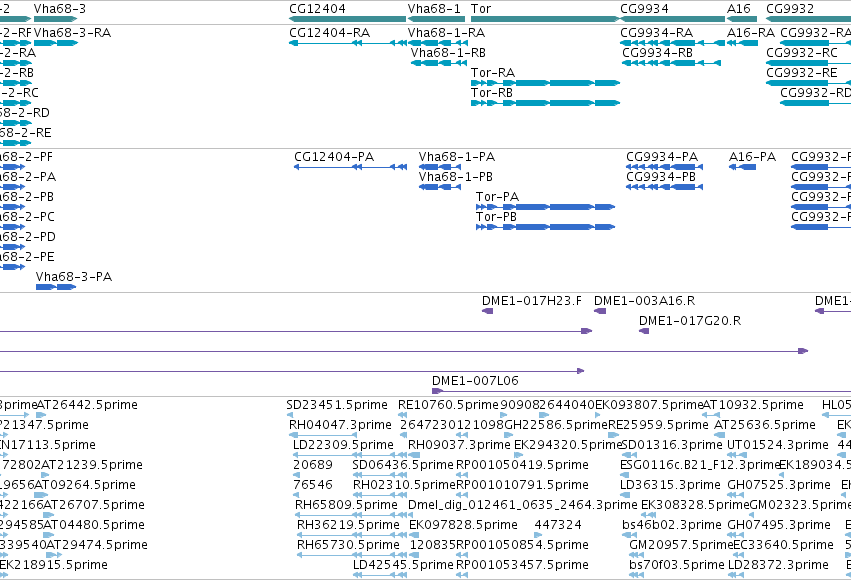The width and height of the screenshot is (851, 580).
Task: Click the DME1-017H23.F clone label
Action: (x=532, y=301)
